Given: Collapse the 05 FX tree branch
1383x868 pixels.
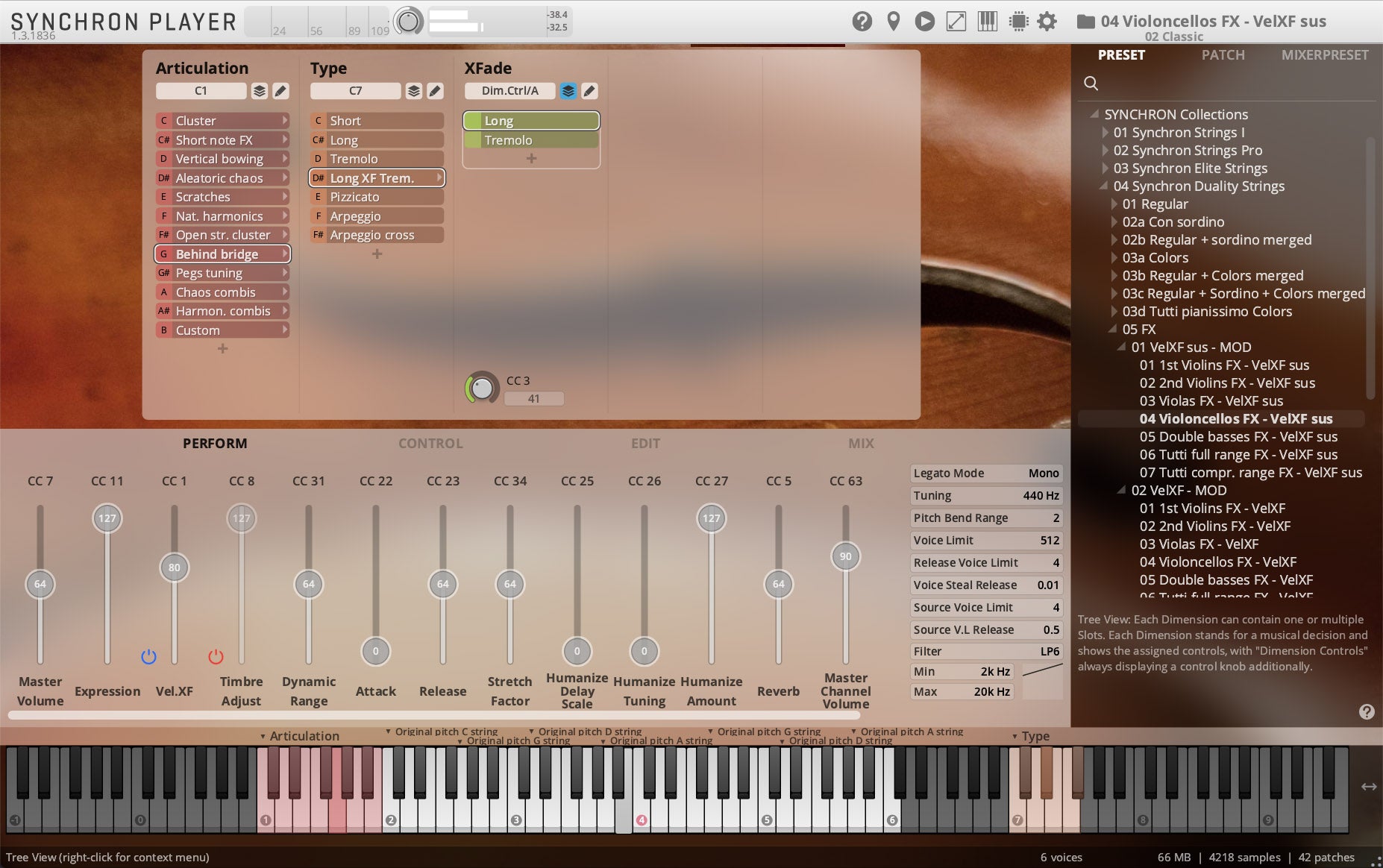Looking at the screenshot, I should [x=1112, y=329].
